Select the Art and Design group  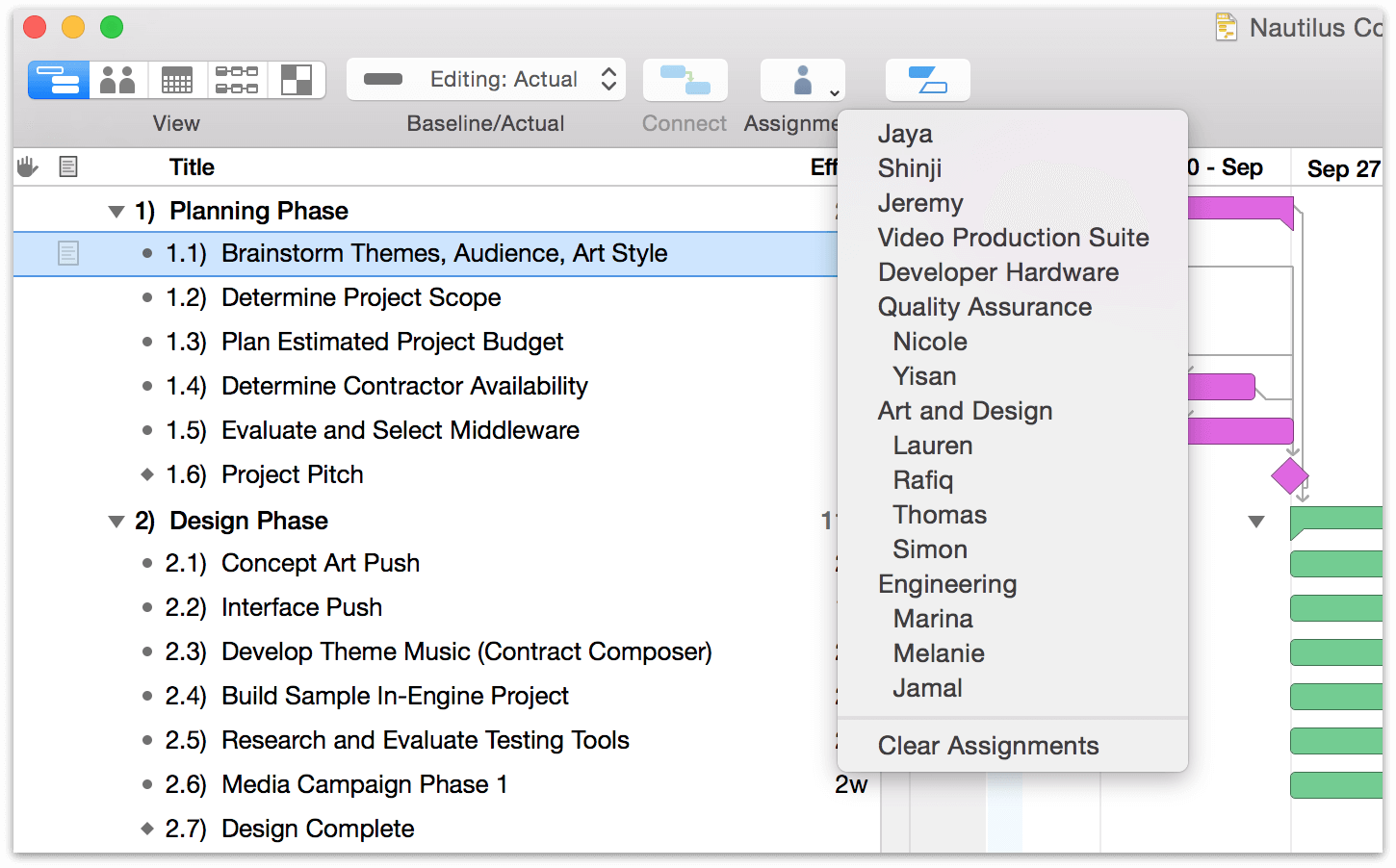point(1013,411)
